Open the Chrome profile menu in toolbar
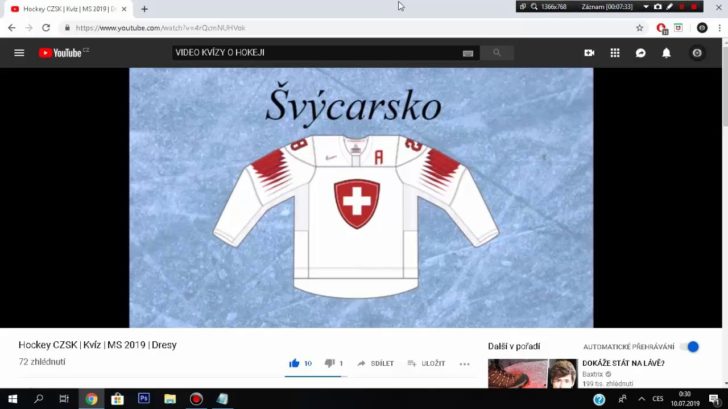This screenshot has width=728, height=409. click(x=702, y=28)
